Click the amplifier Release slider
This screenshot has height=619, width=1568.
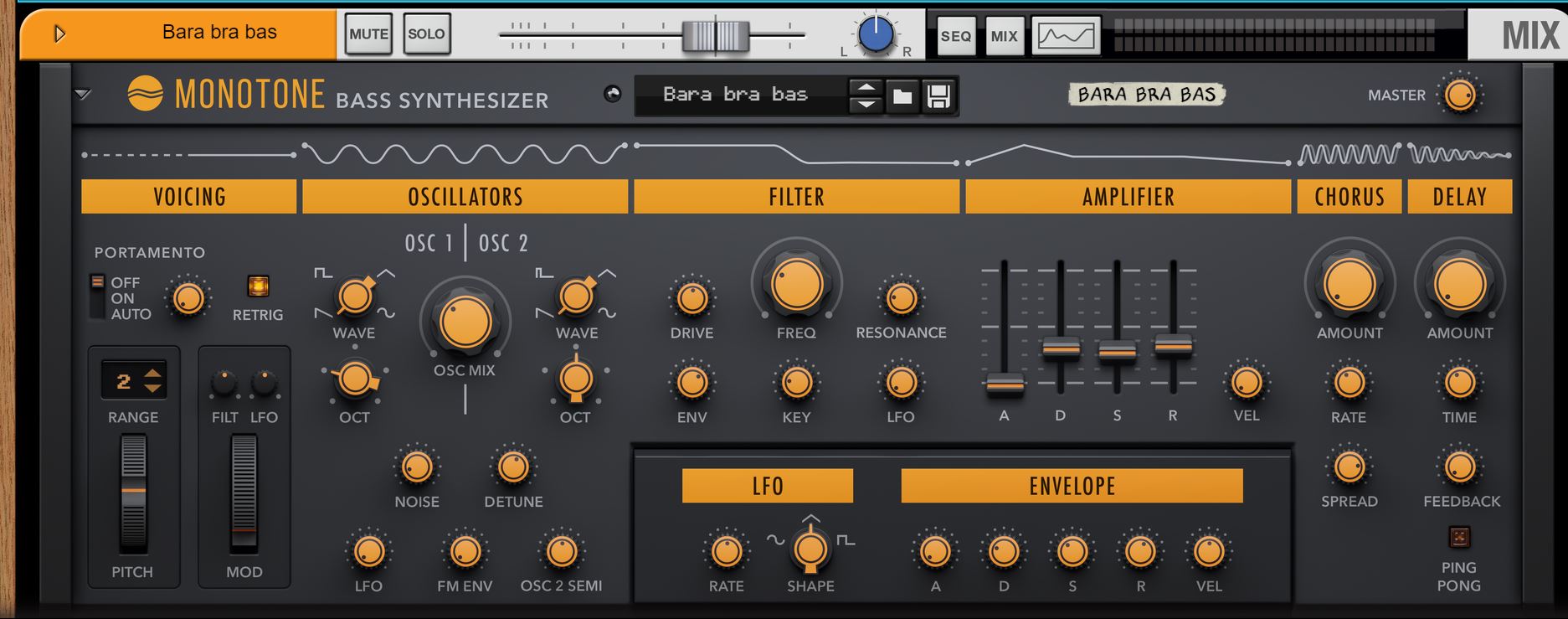tap(1173, 345)
